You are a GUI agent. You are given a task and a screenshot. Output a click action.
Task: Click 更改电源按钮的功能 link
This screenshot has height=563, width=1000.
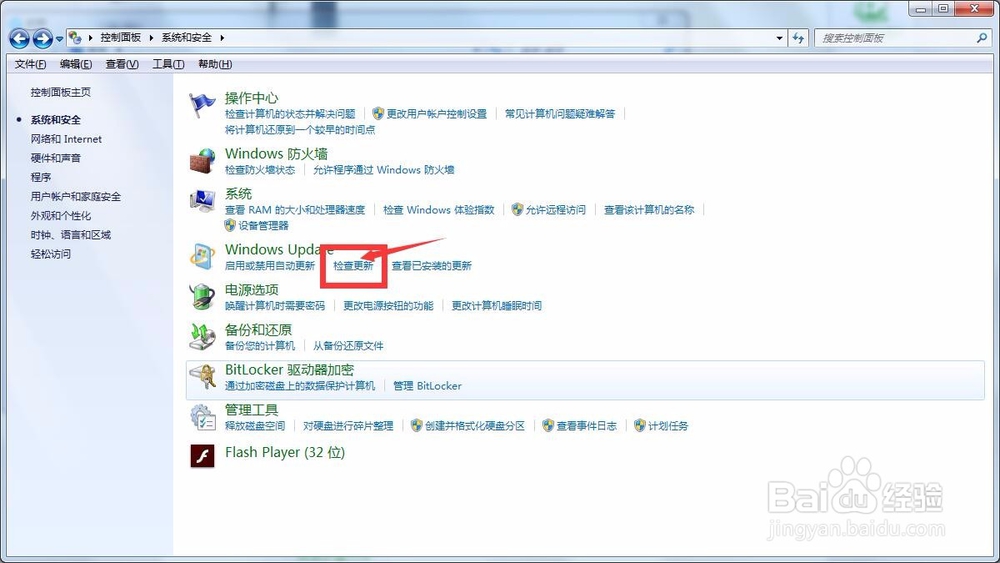pyautogui.click(x=388, y=305)
